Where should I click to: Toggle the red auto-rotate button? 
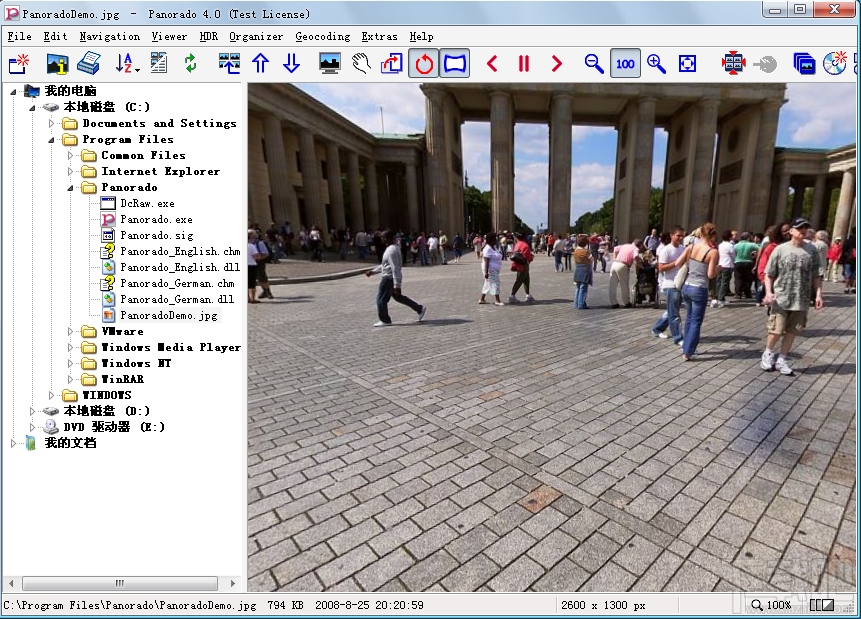pos(423,64)
